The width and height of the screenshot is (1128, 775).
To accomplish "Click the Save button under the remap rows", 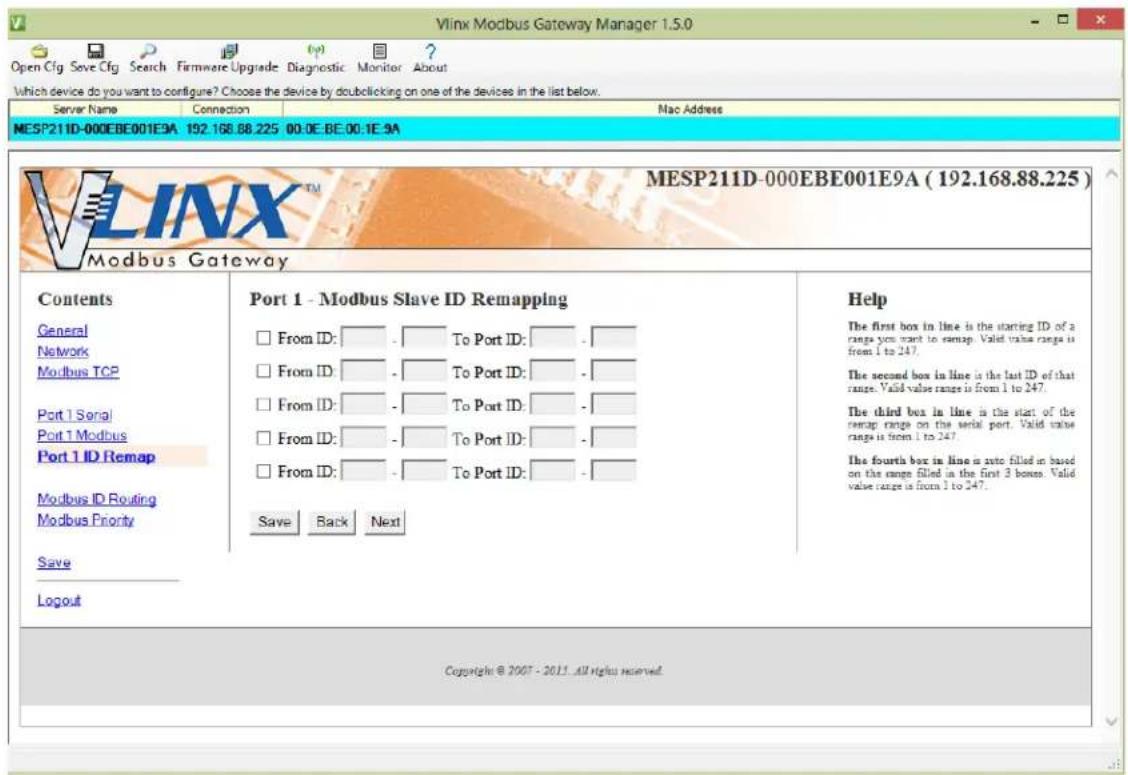I will (274, 522).
